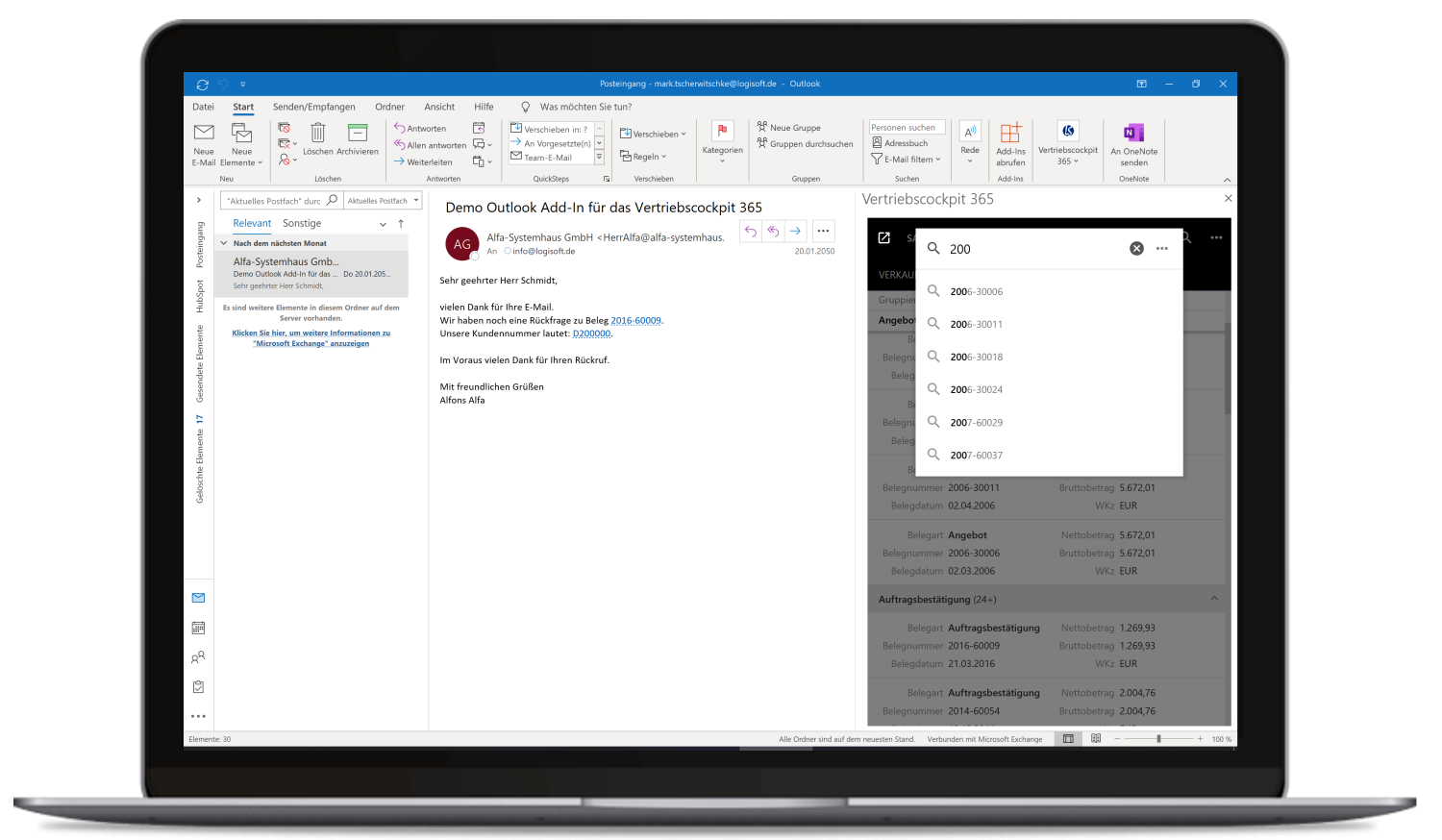The image size is (1442, 840).
Task: Click the reply with meeting icon
Action: coord(479,128)
